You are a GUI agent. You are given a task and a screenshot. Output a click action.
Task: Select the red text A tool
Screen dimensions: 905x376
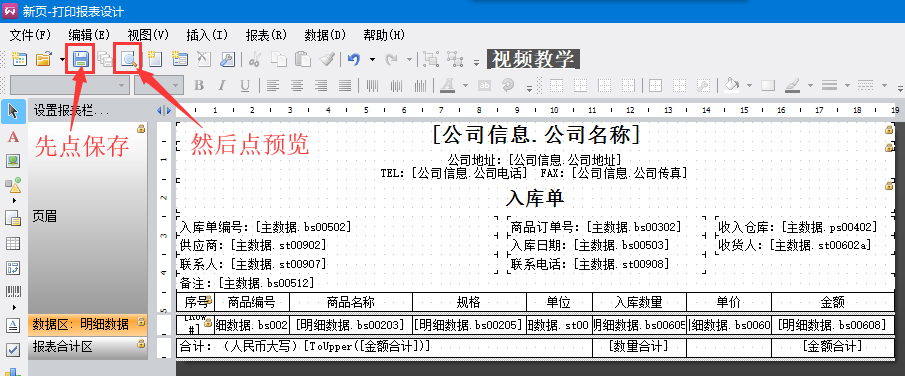[13, 137]
